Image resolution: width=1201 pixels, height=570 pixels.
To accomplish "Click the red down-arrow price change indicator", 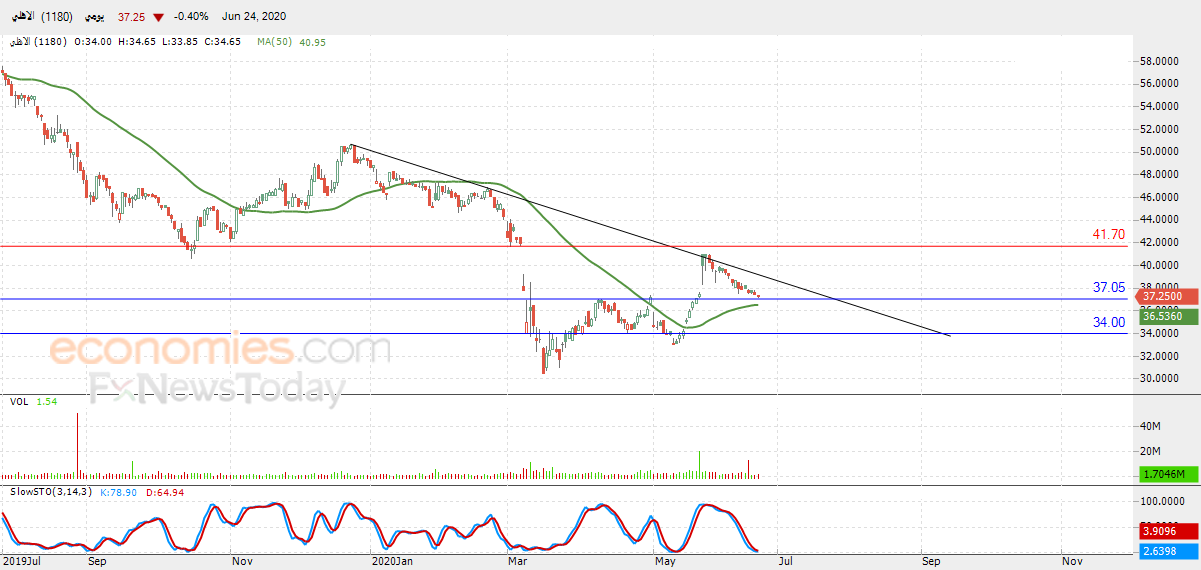I will point(158,17).
